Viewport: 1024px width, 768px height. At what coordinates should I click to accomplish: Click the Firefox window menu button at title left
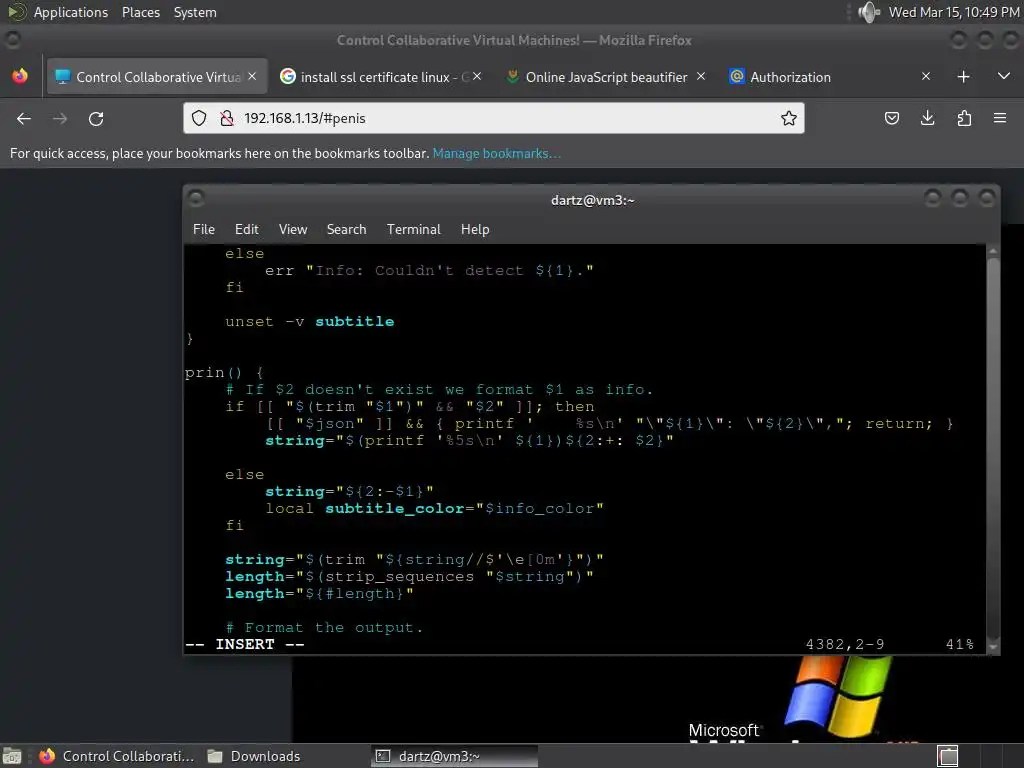click(12, 40)
